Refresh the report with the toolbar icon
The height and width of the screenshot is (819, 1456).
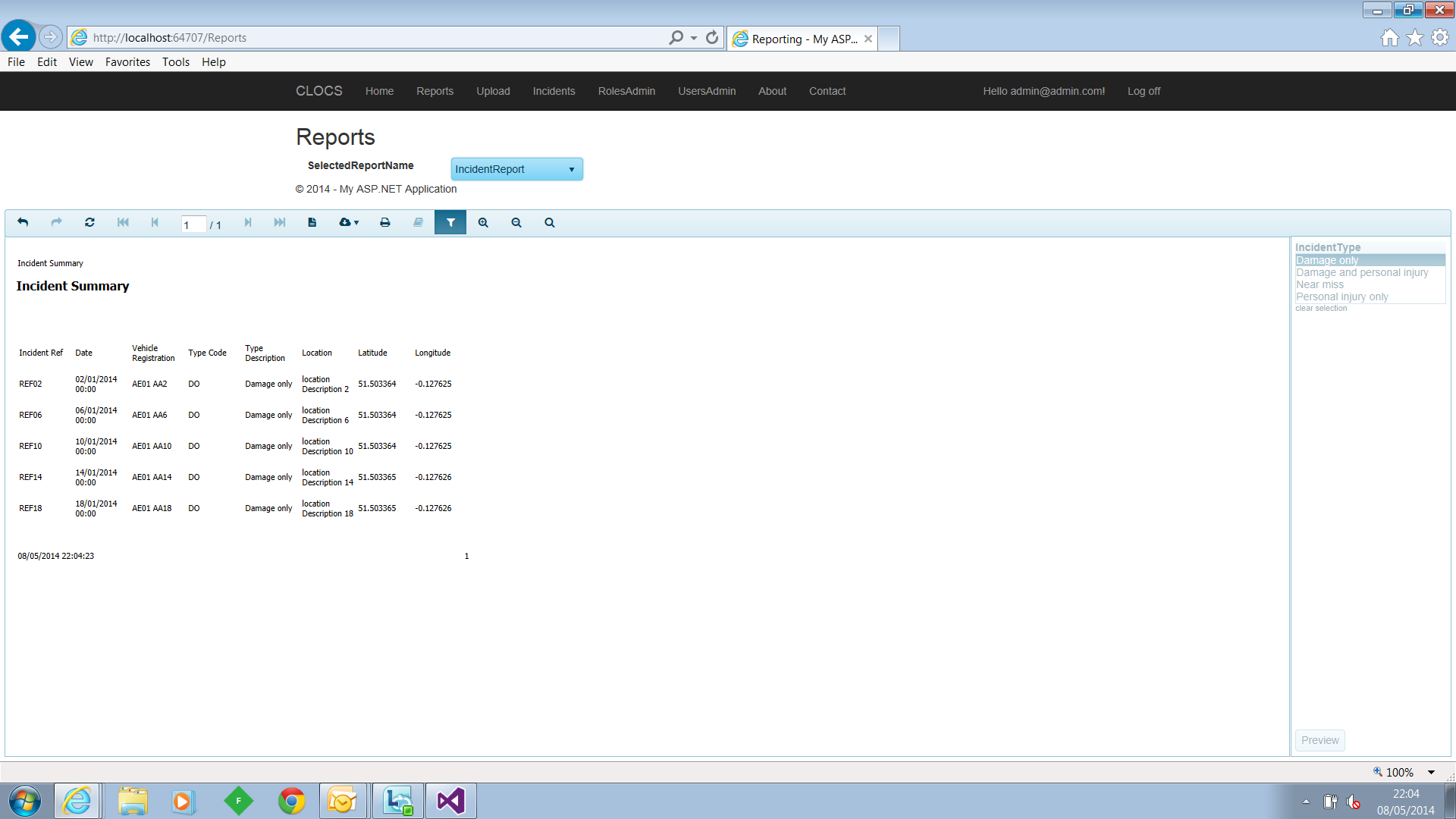(89, 222)
